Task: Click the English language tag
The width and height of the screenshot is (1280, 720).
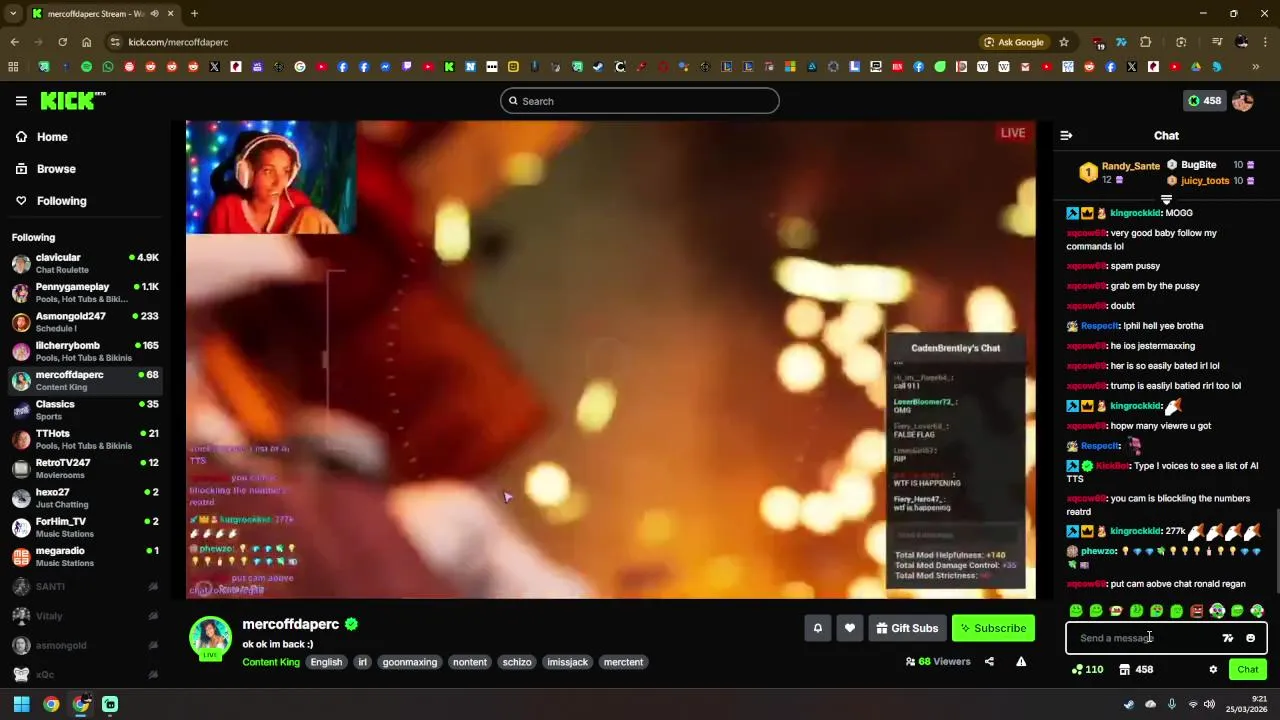Action: point(326,662)
